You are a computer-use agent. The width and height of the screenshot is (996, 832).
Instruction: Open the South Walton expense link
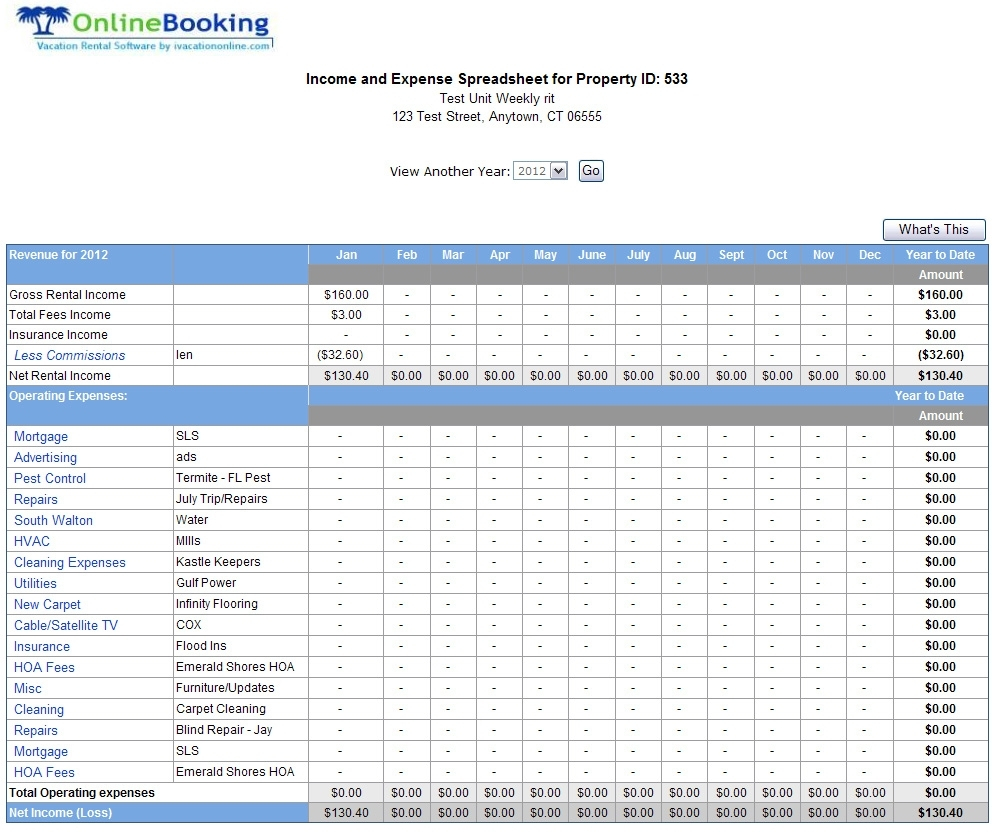click(x=53, y=520)
